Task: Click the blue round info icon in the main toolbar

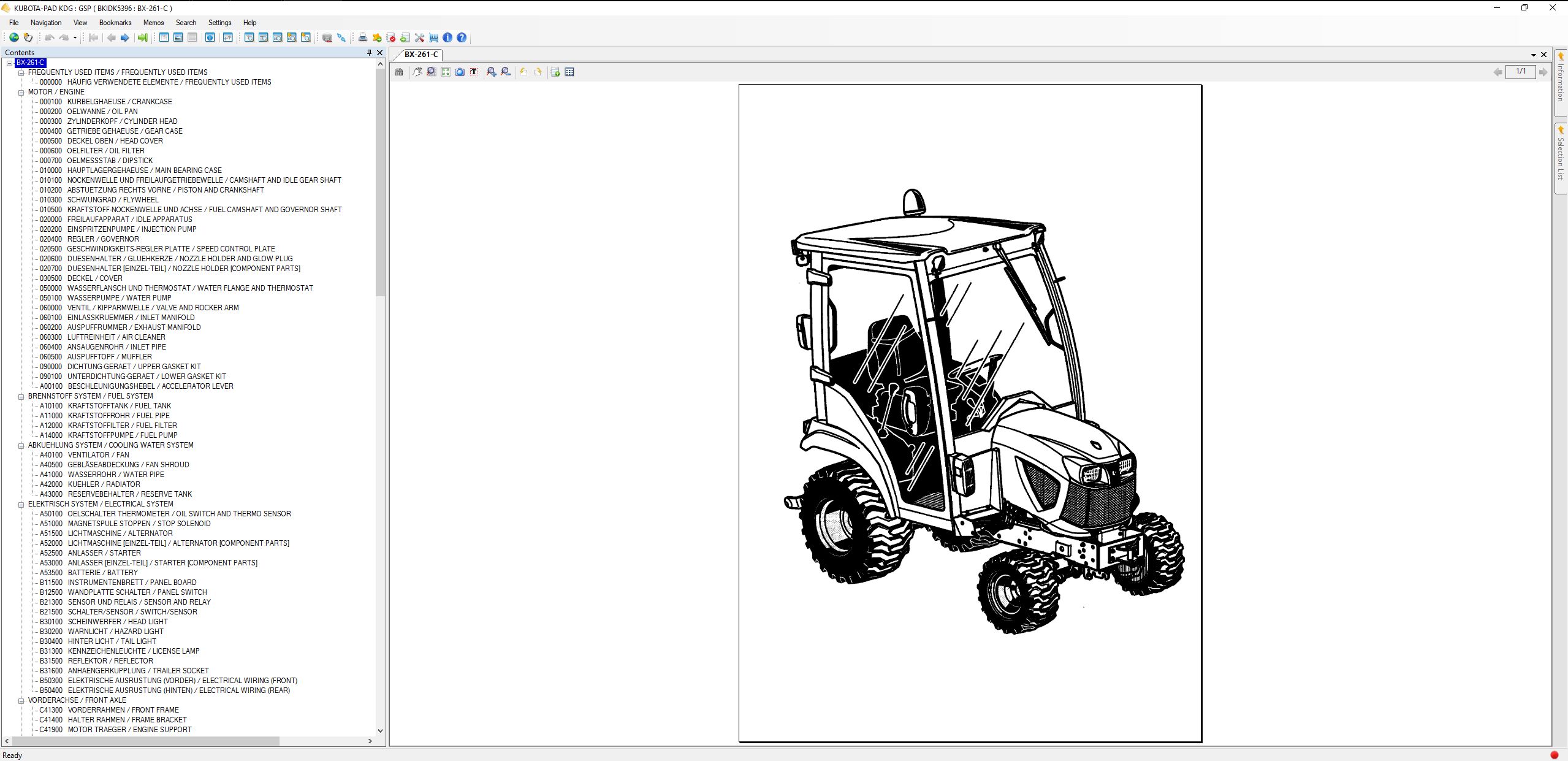Action: 447,37
